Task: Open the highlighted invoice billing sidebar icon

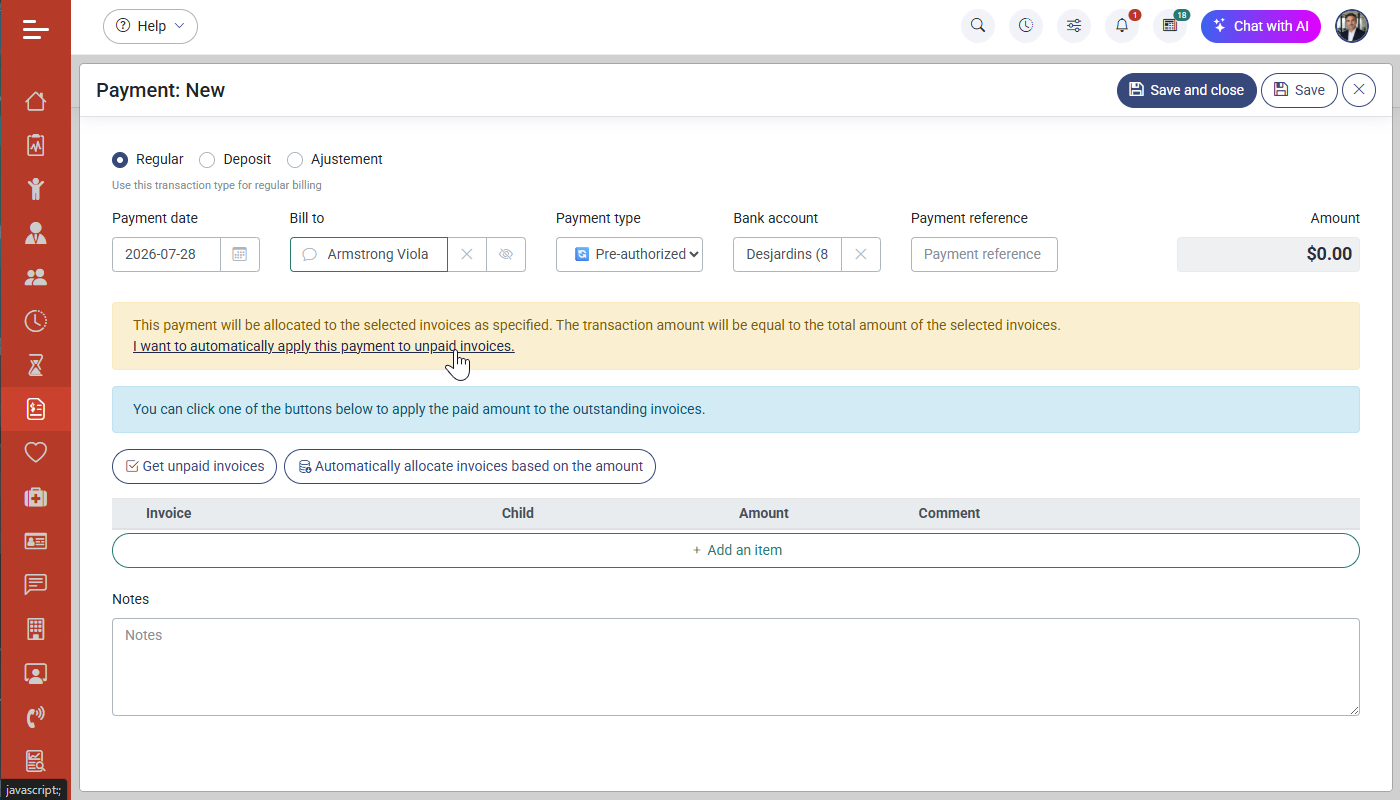Action: (x=36, y=409)
